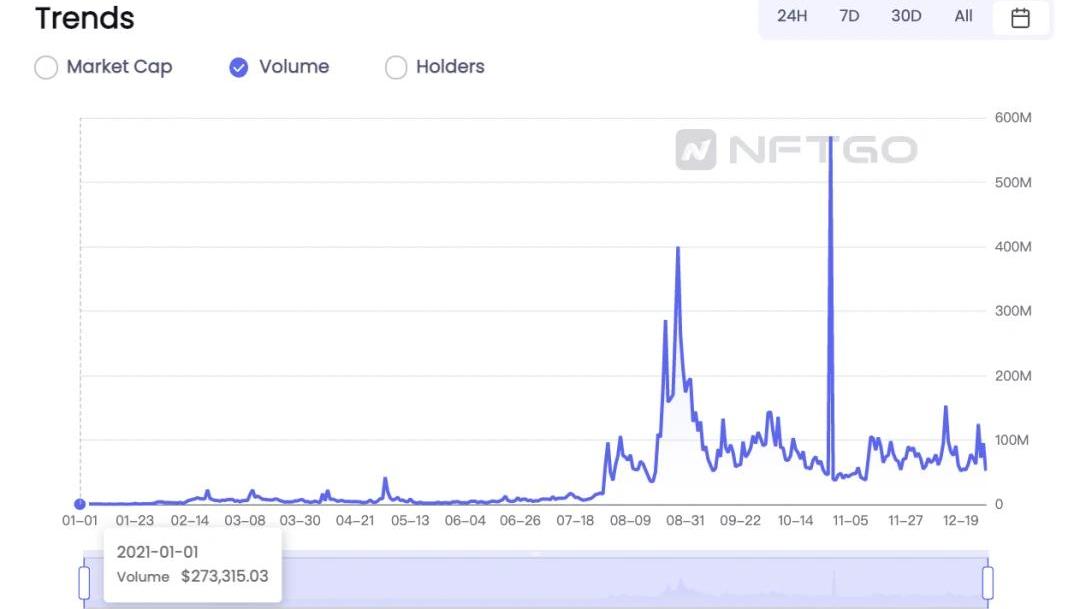The width and height of the screenshot is (1080, 609).
Task: Click the 2021-01-01 volume tooltip
Action: pyautogui.click(x=193, y=564)
